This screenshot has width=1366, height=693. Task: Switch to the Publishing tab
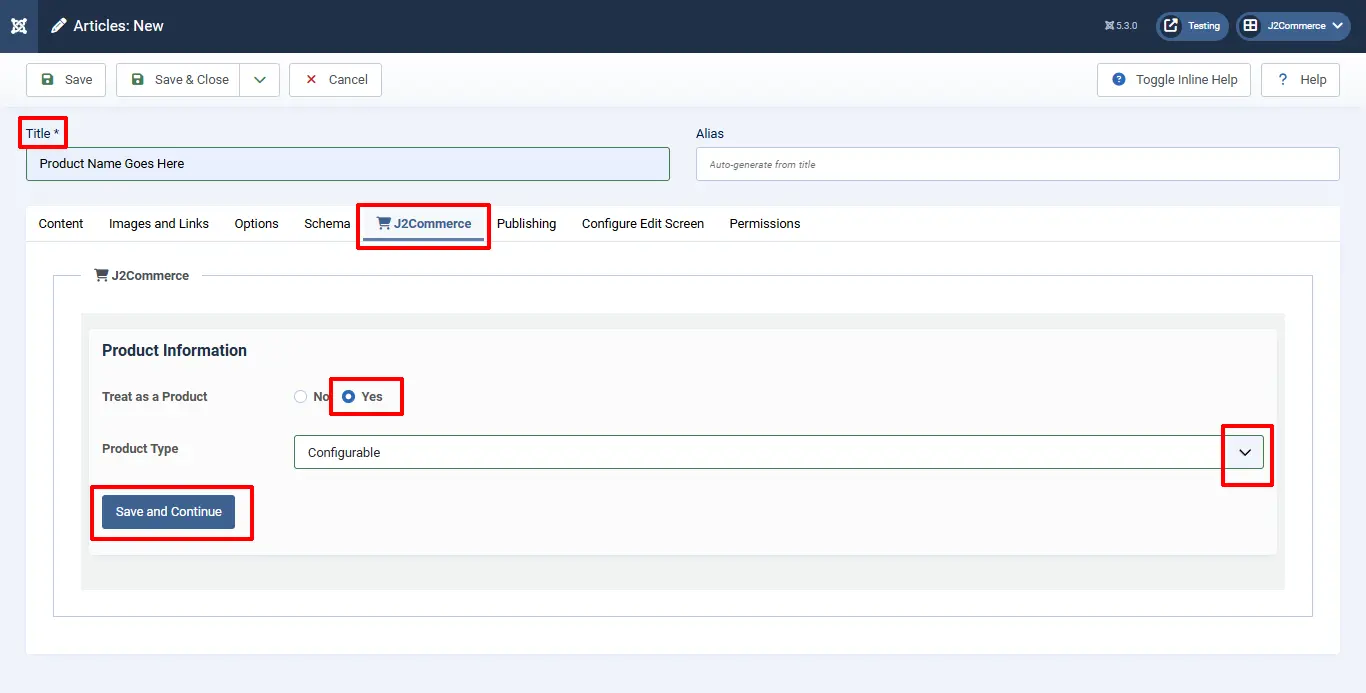coord(526,224)
